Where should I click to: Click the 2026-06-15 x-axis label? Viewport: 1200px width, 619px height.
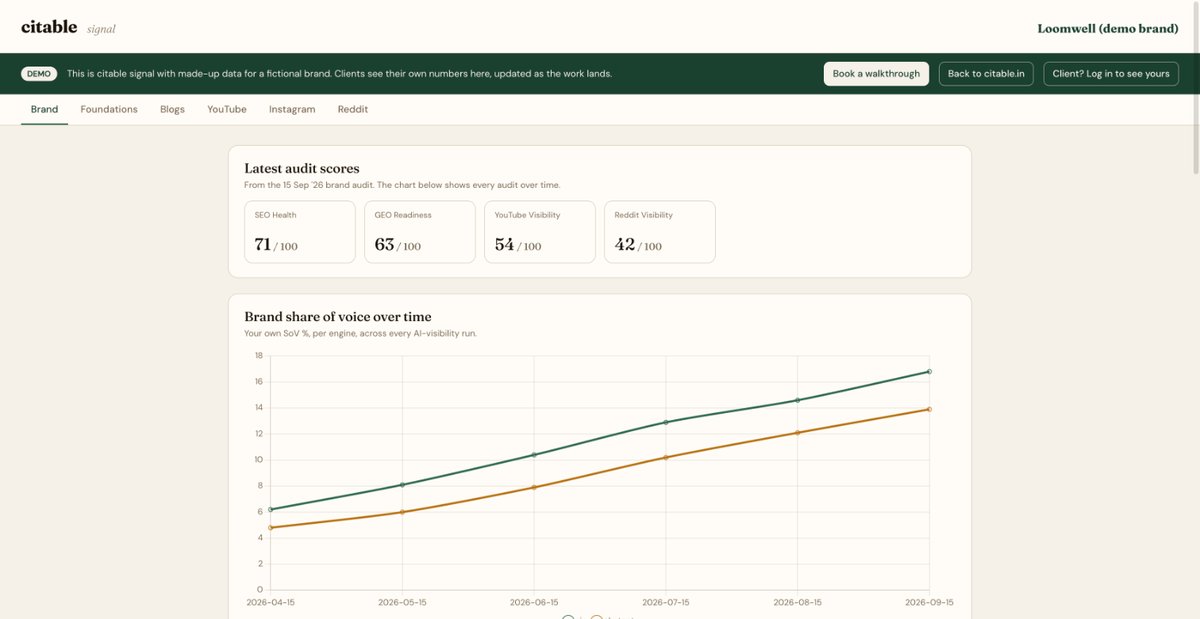(534, 603)
